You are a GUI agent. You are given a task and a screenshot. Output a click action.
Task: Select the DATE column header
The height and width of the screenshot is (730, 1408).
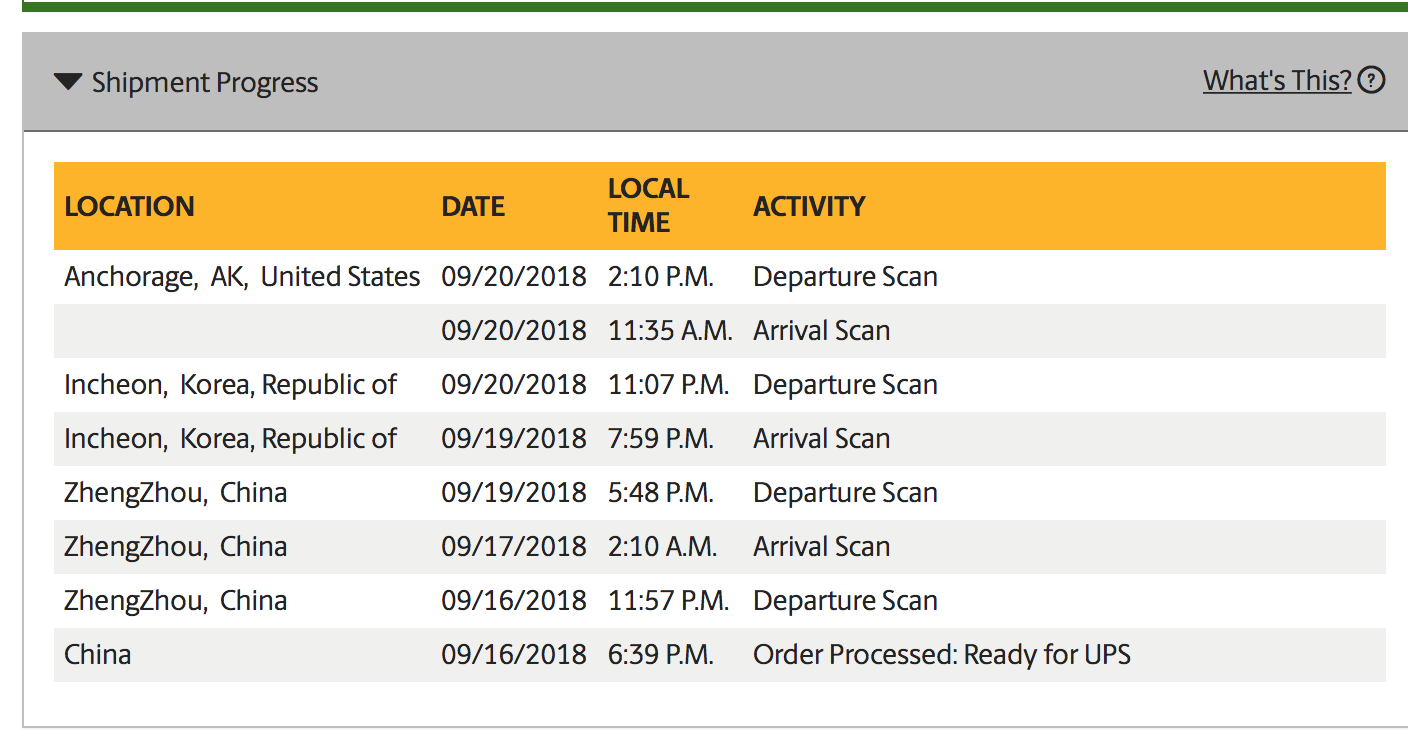point(473,206)
